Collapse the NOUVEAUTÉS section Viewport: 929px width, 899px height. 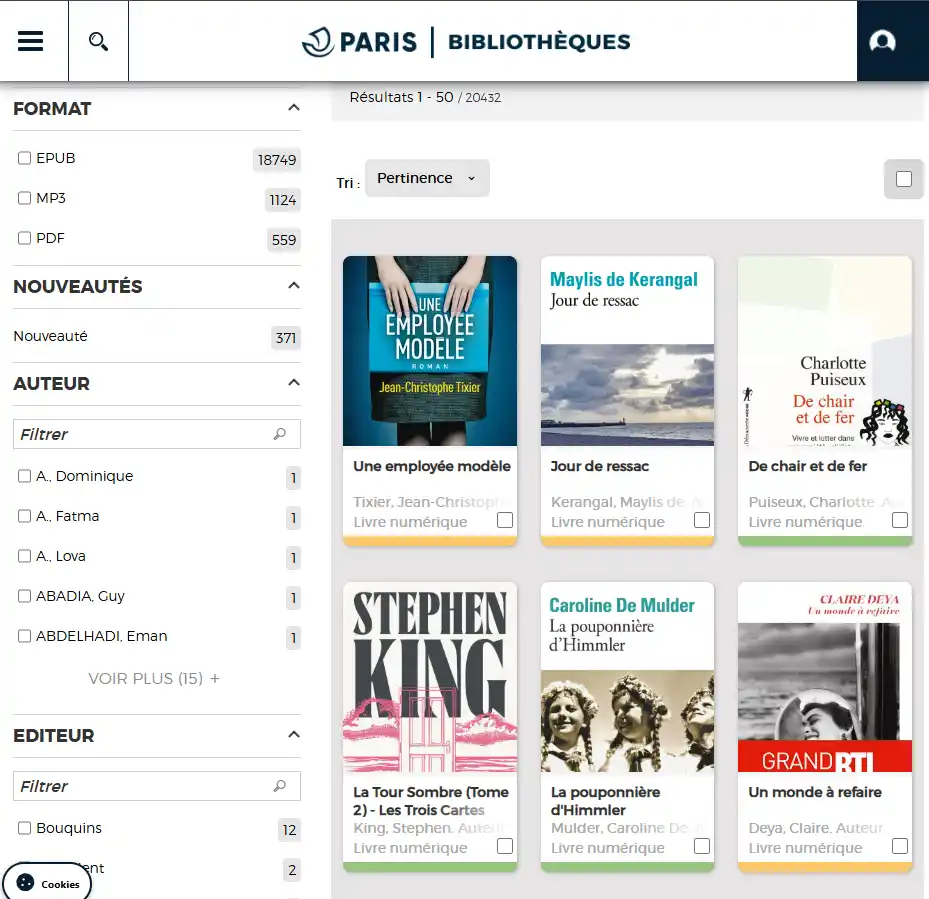point(293,286)
